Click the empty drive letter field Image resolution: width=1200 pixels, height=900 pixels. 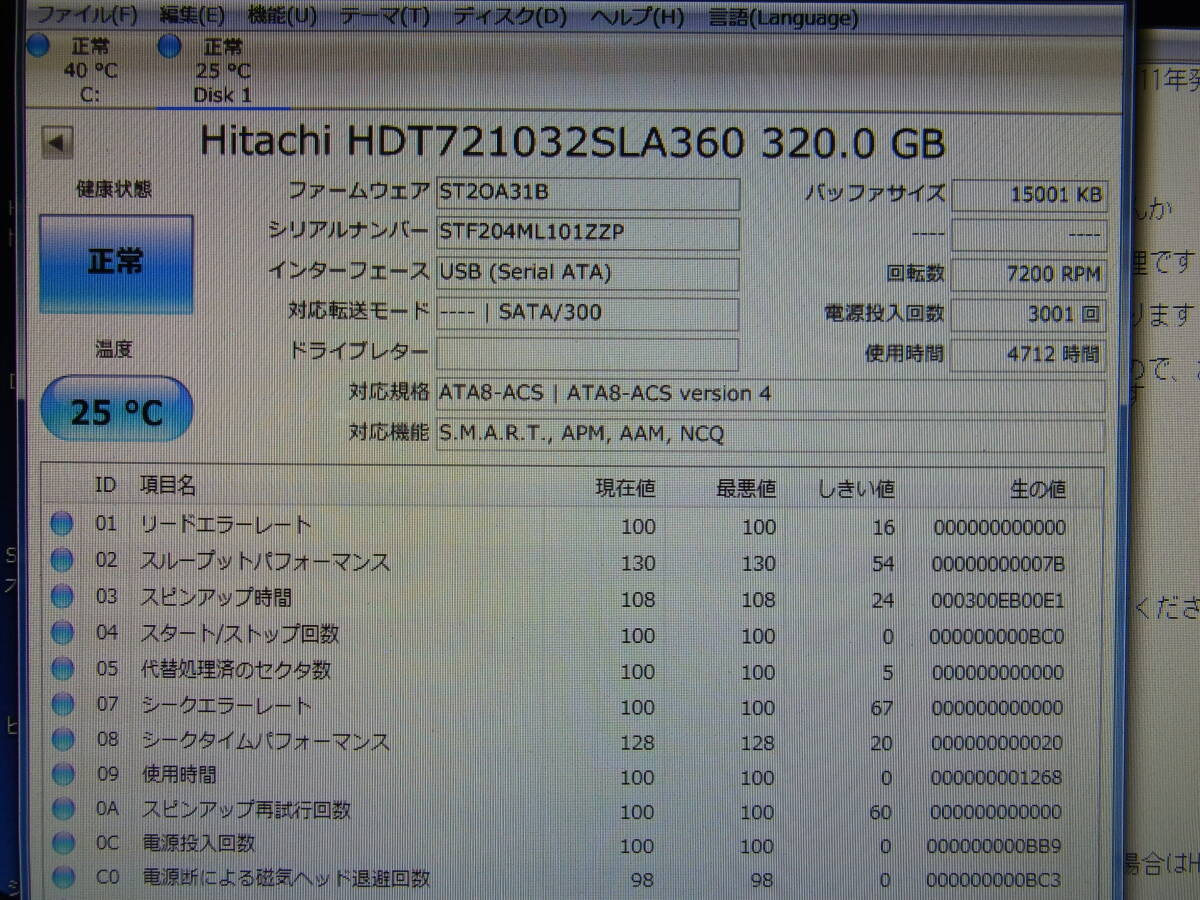tap(588, 354)
